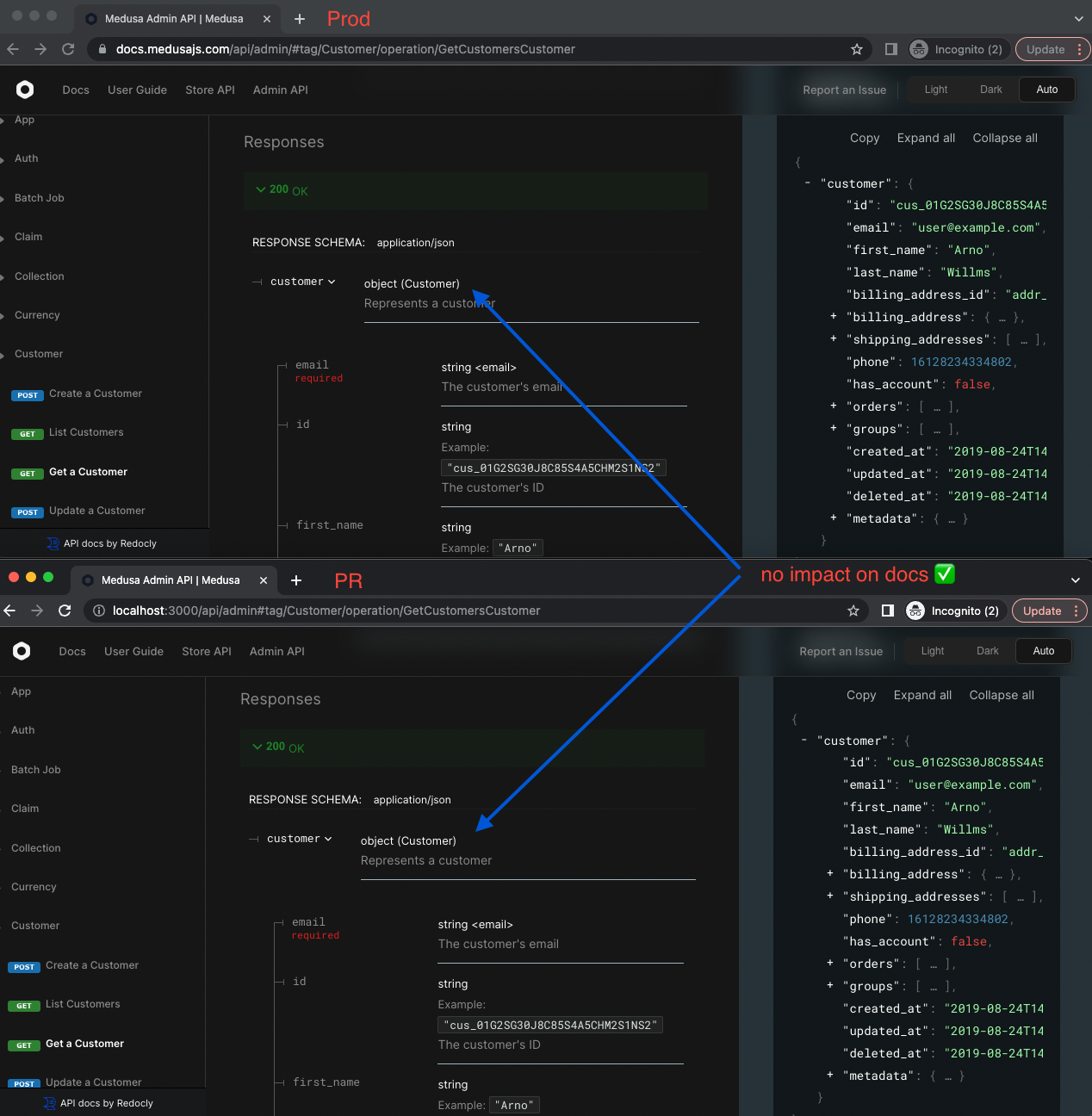Go back in PR browser window
1092x1116 pixels.
[x=9, y=611]
